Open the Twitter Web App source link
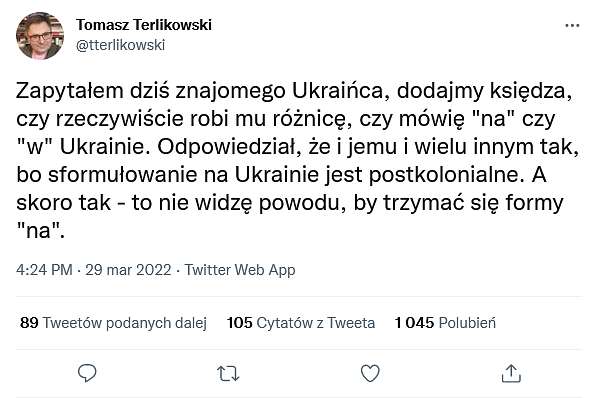The height and width of the screenshot is (398, 598). point(240,270)
